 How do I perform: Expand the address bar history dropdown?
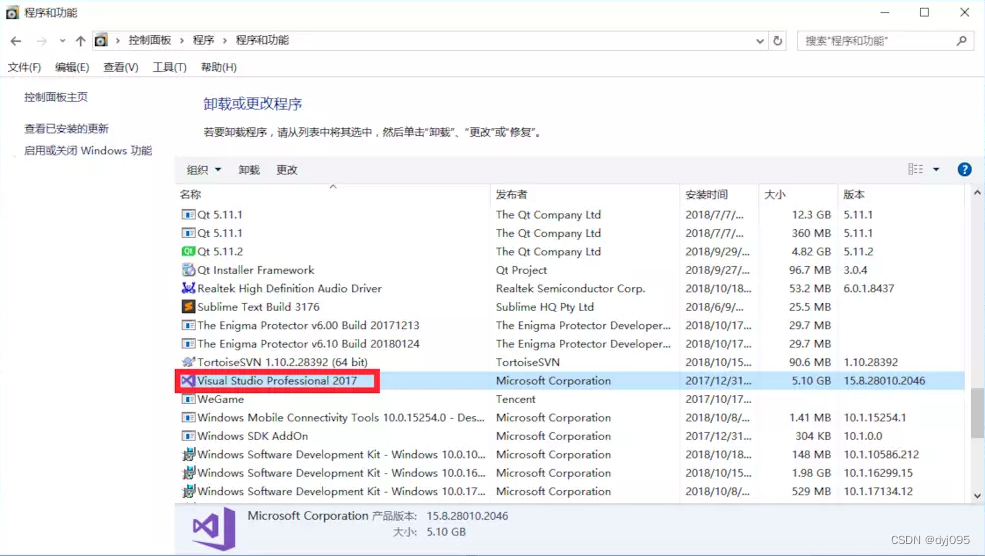click(x=760, y=41)
